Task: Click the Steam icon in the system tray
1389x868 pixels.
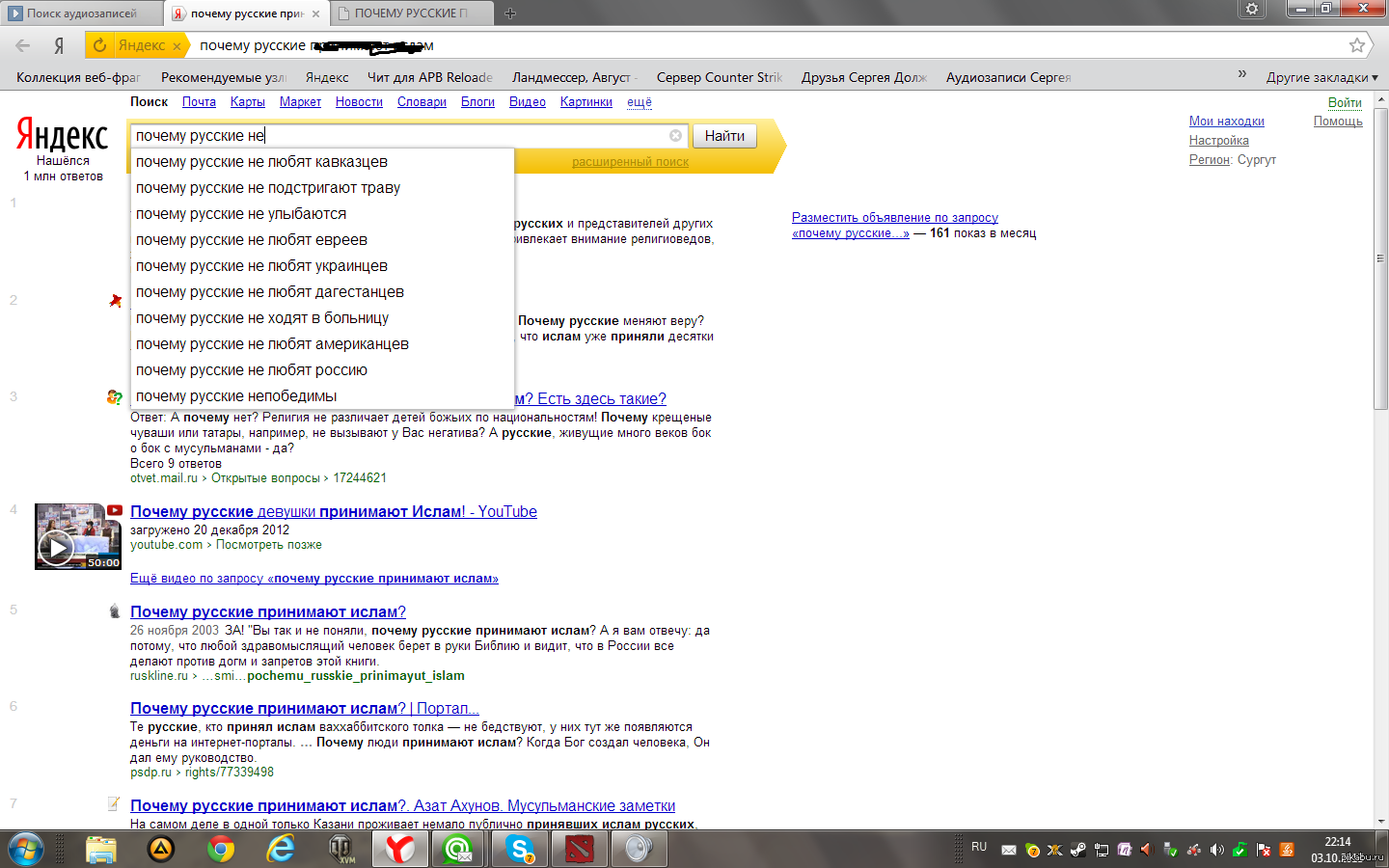Action: tap(1078, 850)
